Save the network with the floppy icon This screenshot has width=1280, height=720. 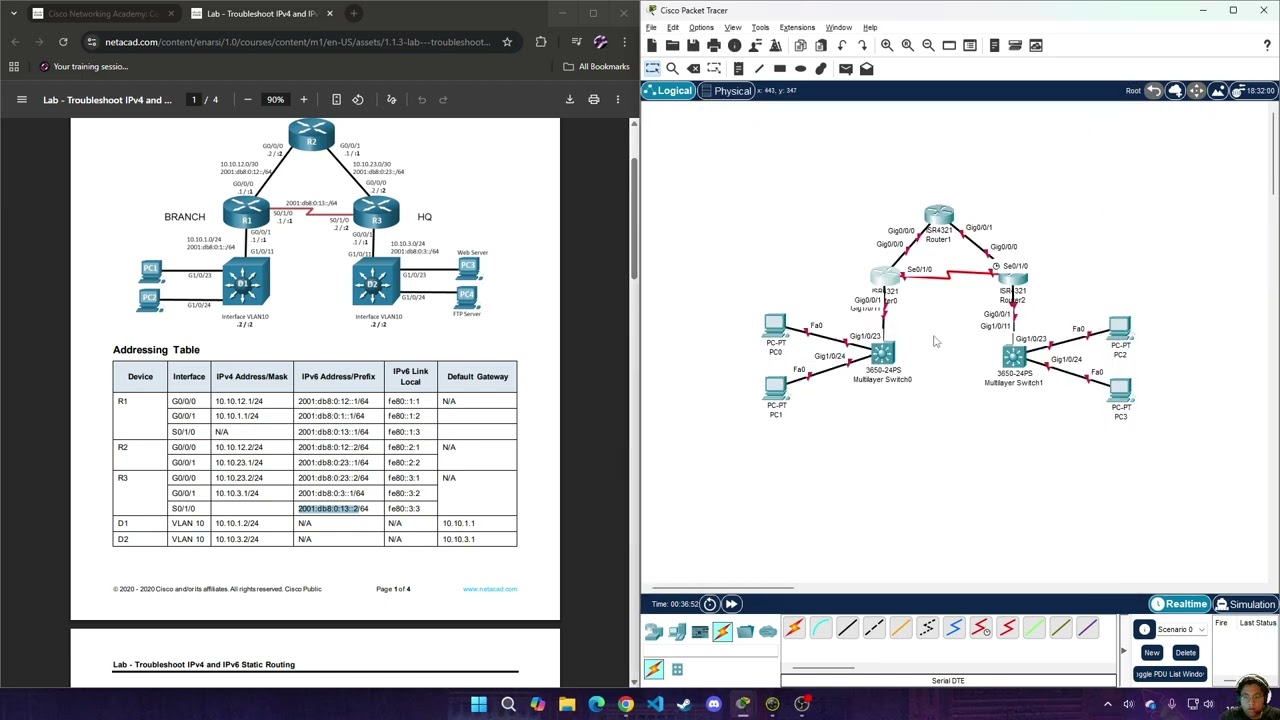click(x=693, y=46)
